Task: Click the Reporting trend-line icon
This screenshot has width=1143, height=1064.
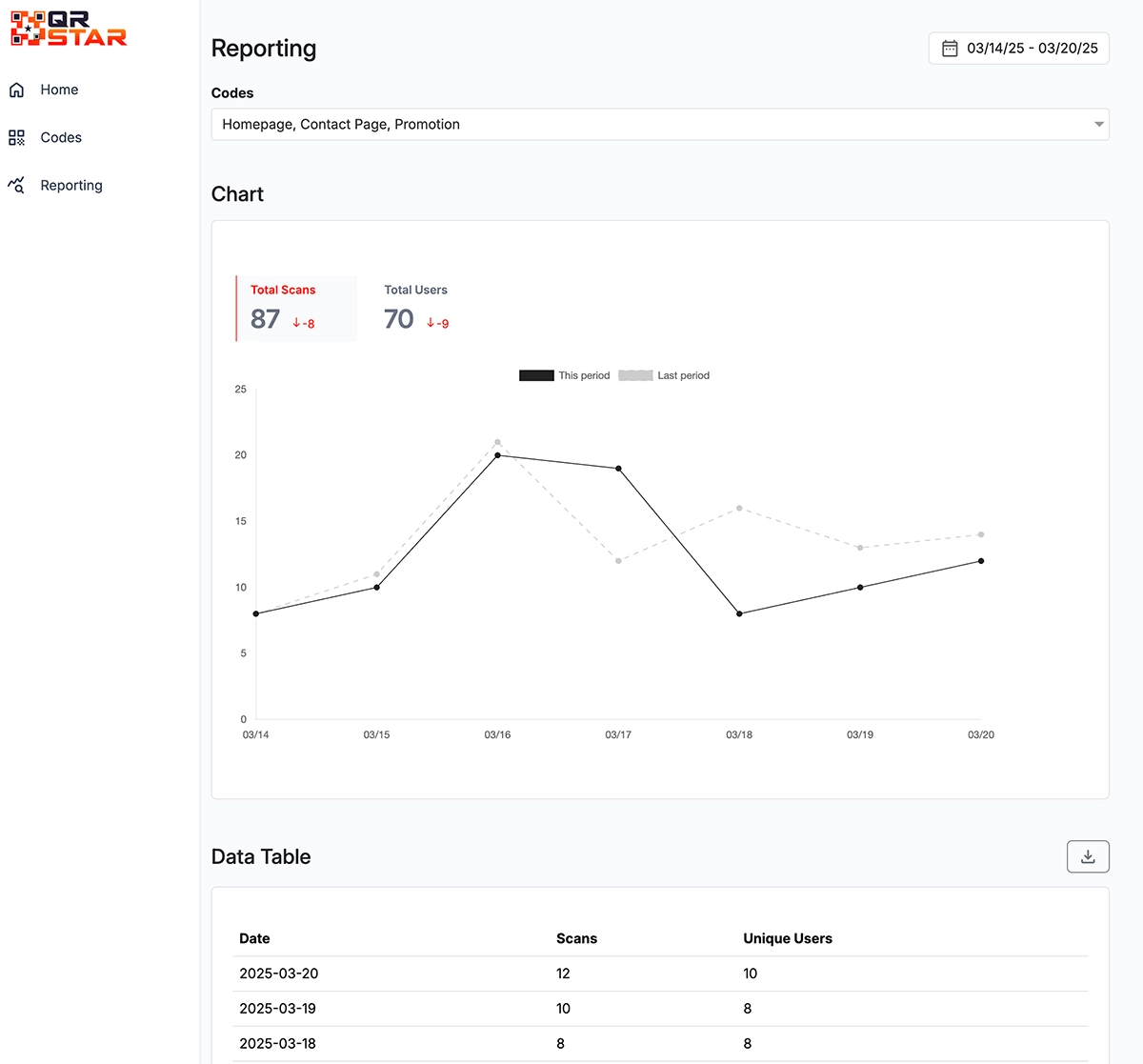Action: pos(16,185)
